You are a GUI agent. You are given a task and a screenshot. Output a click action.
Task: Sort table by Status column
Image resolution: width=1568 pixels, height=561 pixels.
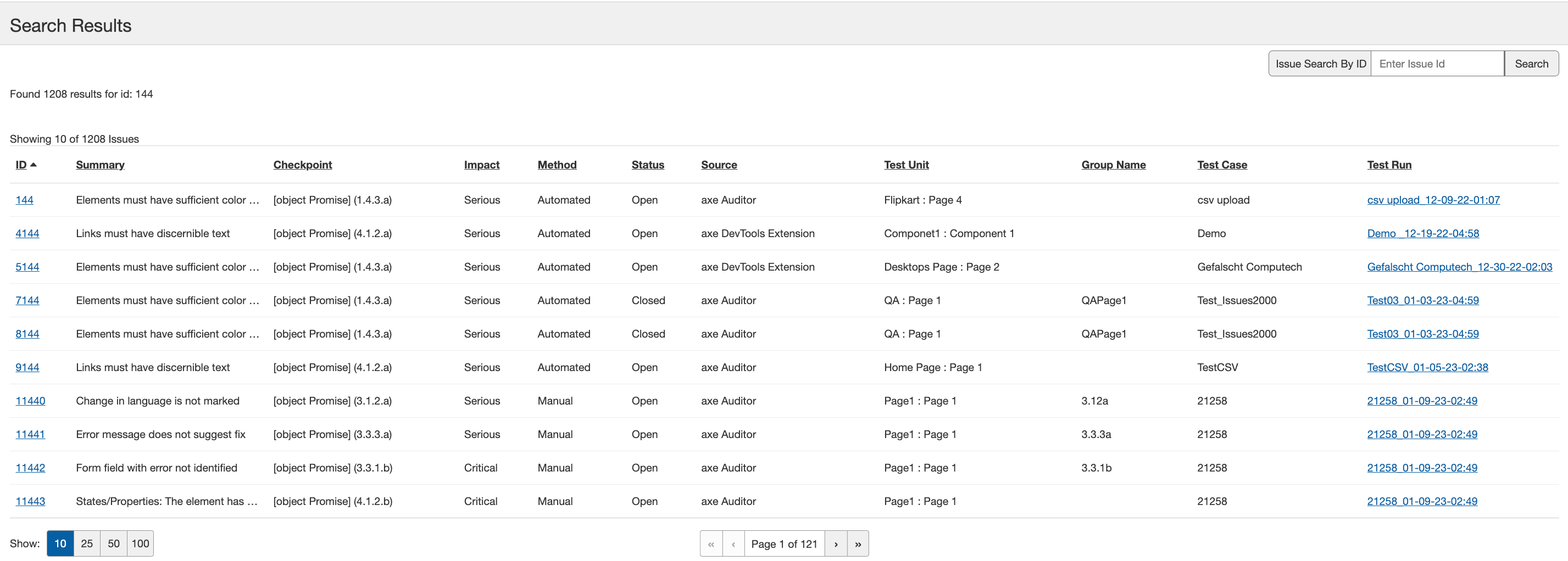click(648, 165)
